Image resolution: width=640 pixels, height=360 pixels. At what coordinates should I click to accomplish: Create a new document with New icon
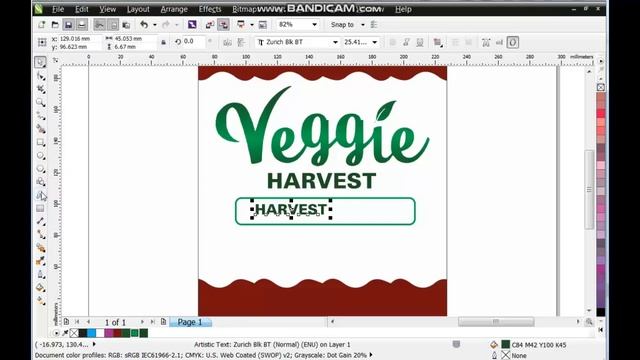pos(42,25)
